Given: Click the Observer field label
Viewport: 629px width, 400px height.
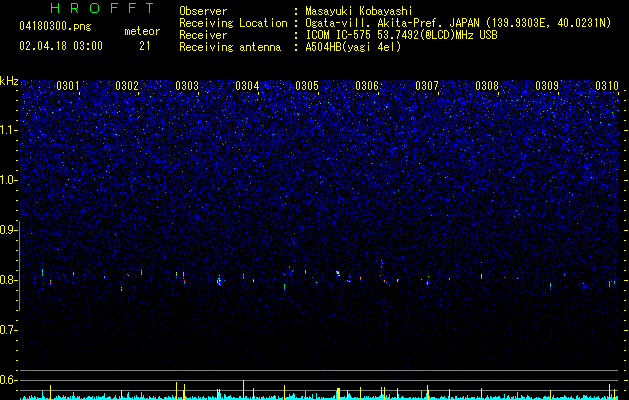Looking at the screenshot, I should click(203, 11).
